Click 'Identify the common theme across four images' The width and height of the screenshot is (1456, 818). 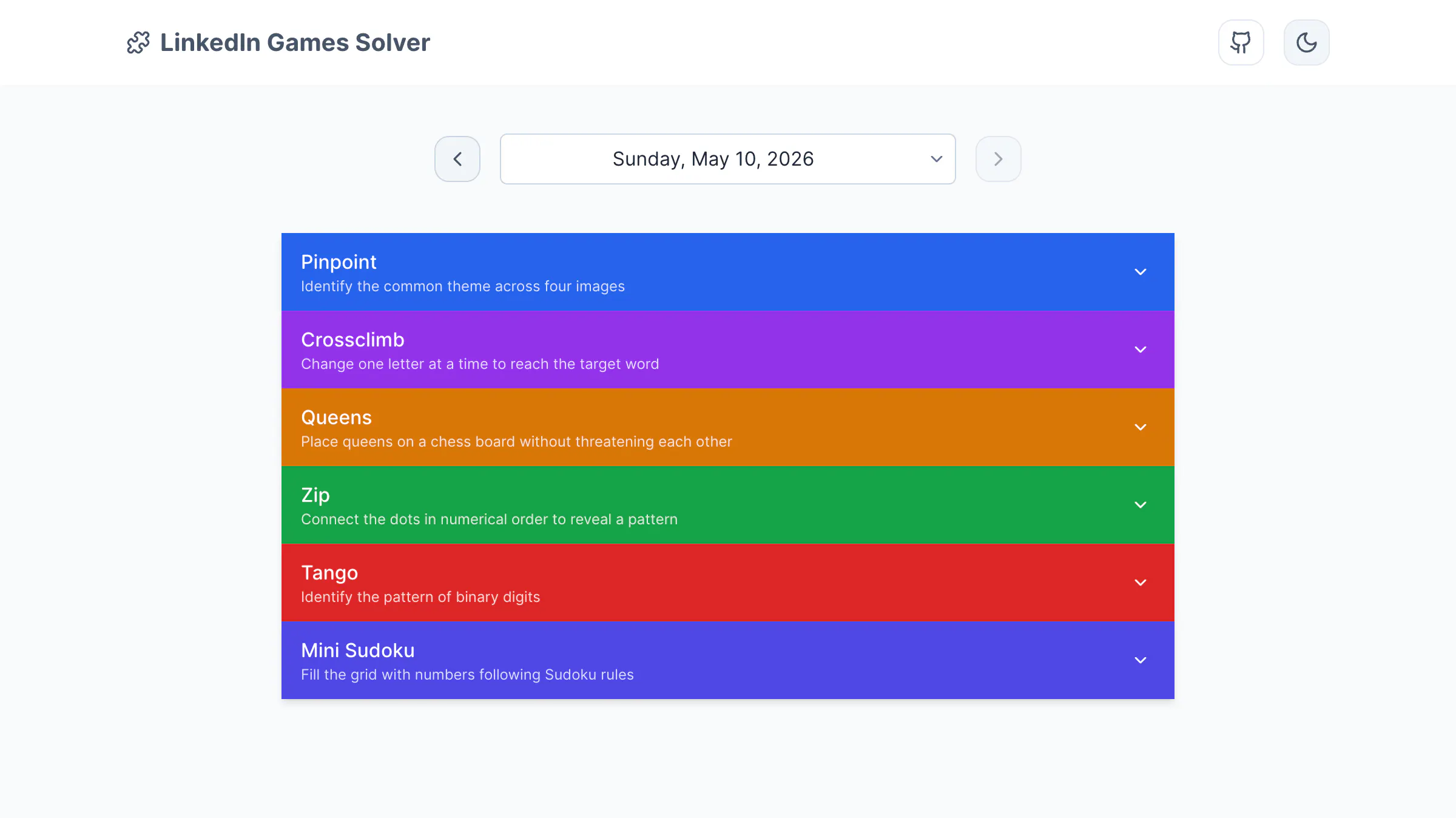pos(463,286)
